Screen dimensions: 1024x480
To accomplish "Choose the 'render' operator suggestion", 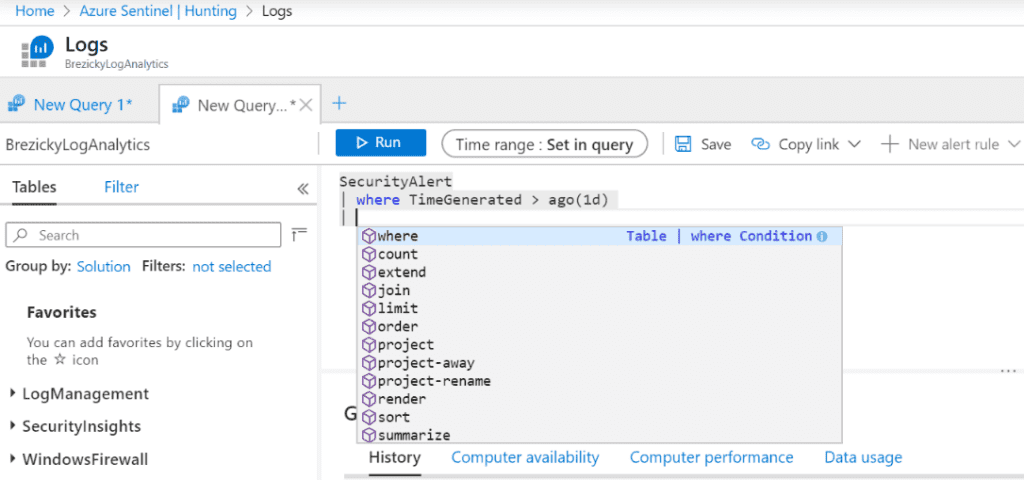I will click(600, 398).
